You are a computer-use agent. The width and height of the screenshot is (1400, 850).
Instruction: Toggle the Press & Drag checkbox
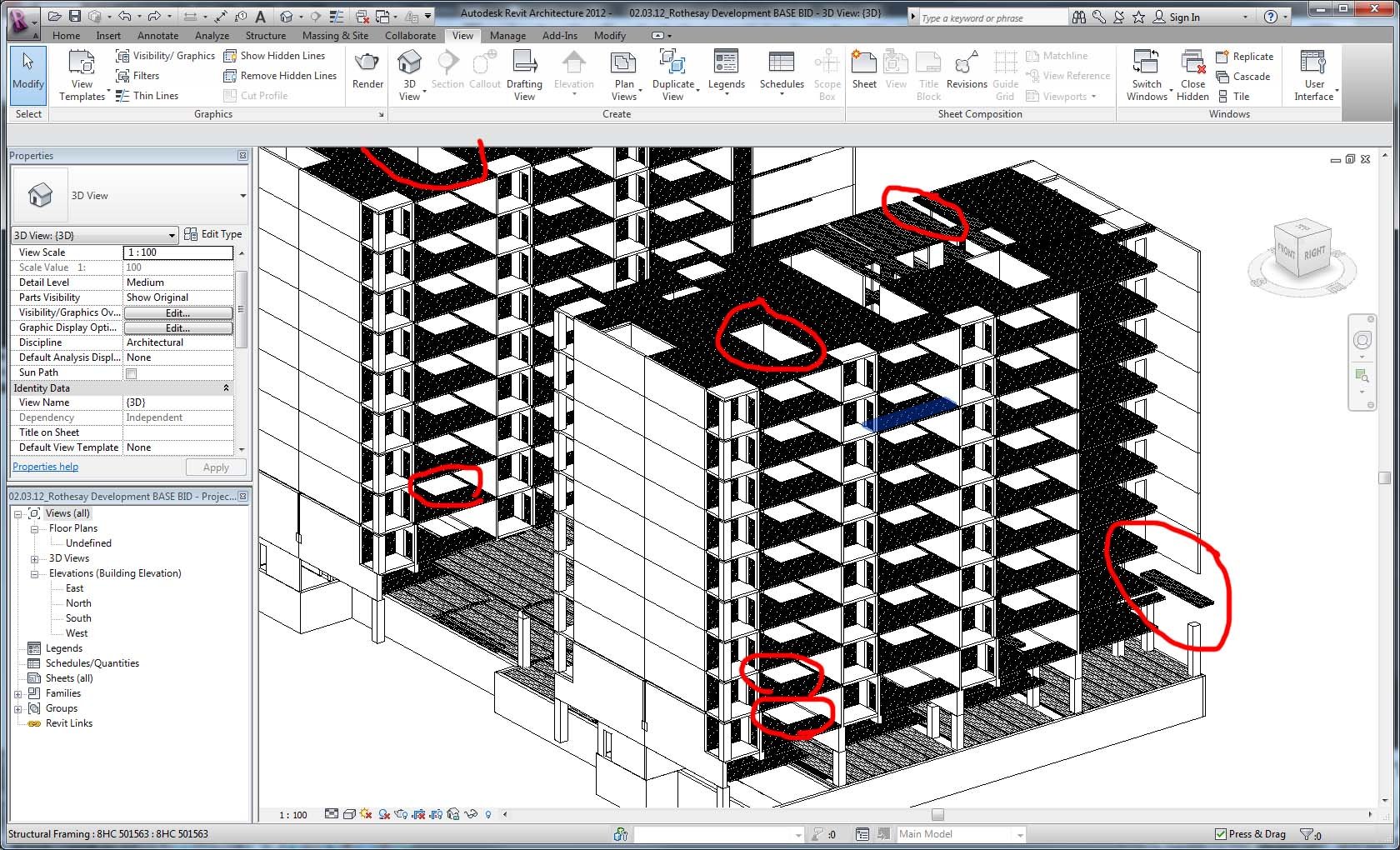point(1221,834)
